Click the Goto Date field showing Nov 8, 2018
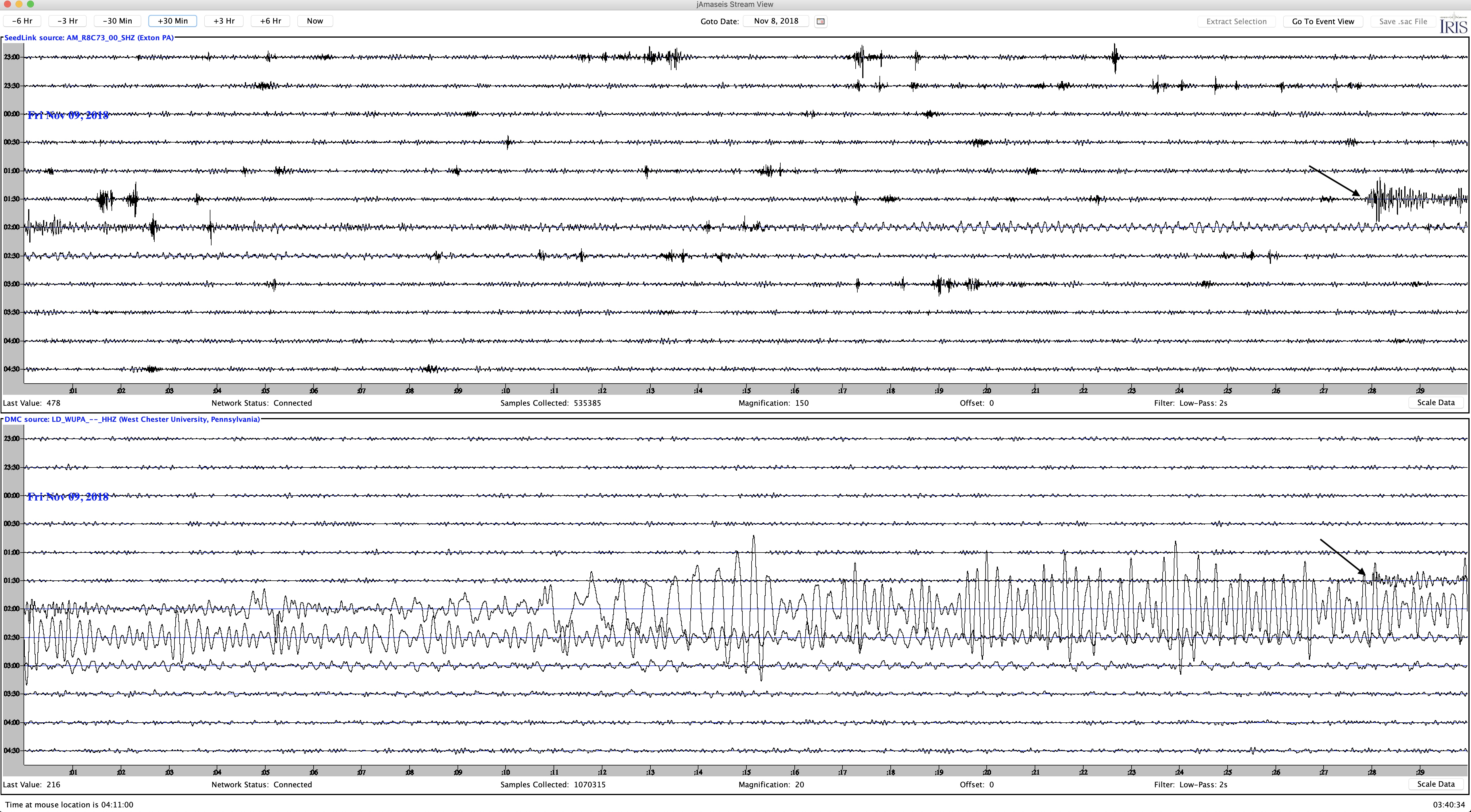 coord(776,21)
